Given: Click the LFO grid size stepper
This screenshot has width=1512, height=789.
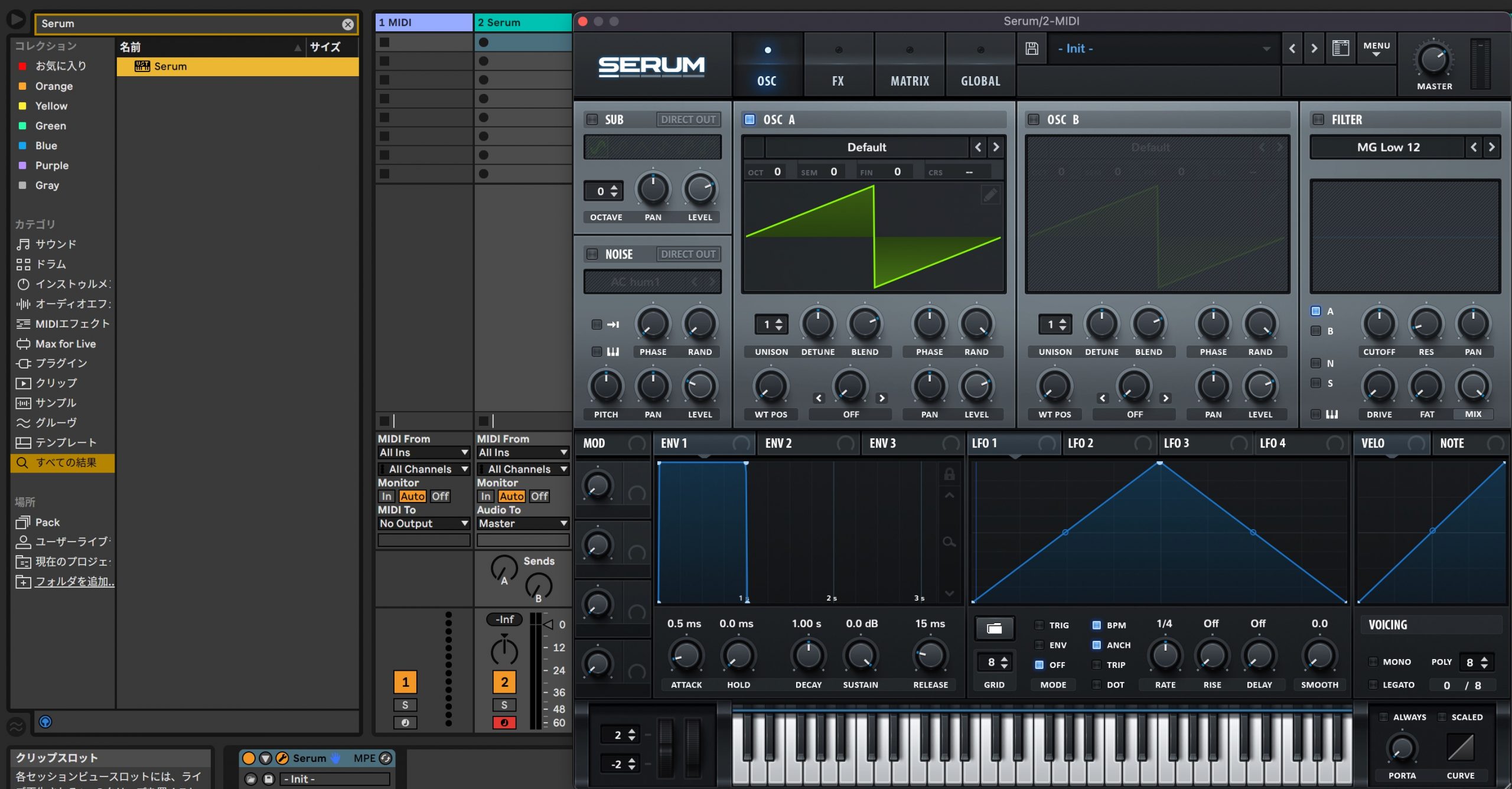Looking at the screenshot, I should tap(995, 662).
